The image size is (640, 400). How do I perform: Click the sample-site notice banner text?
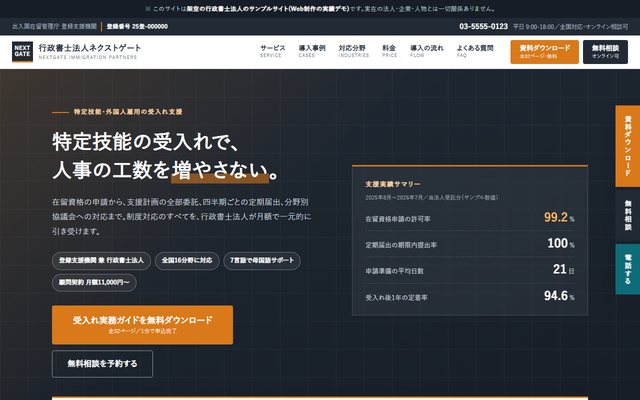320,9
